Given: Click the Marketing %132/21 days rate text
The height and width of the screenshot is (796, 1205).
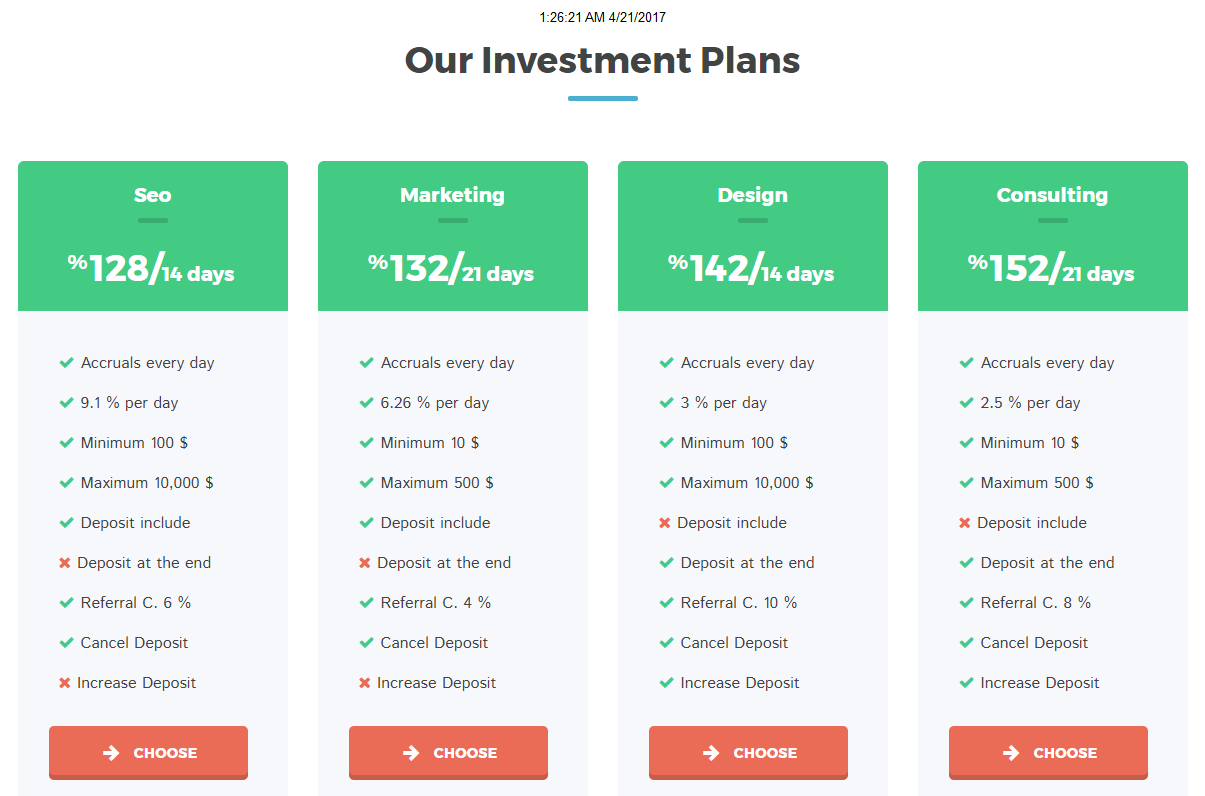Looking at the screenshot, I should click(x=452, y=269).
